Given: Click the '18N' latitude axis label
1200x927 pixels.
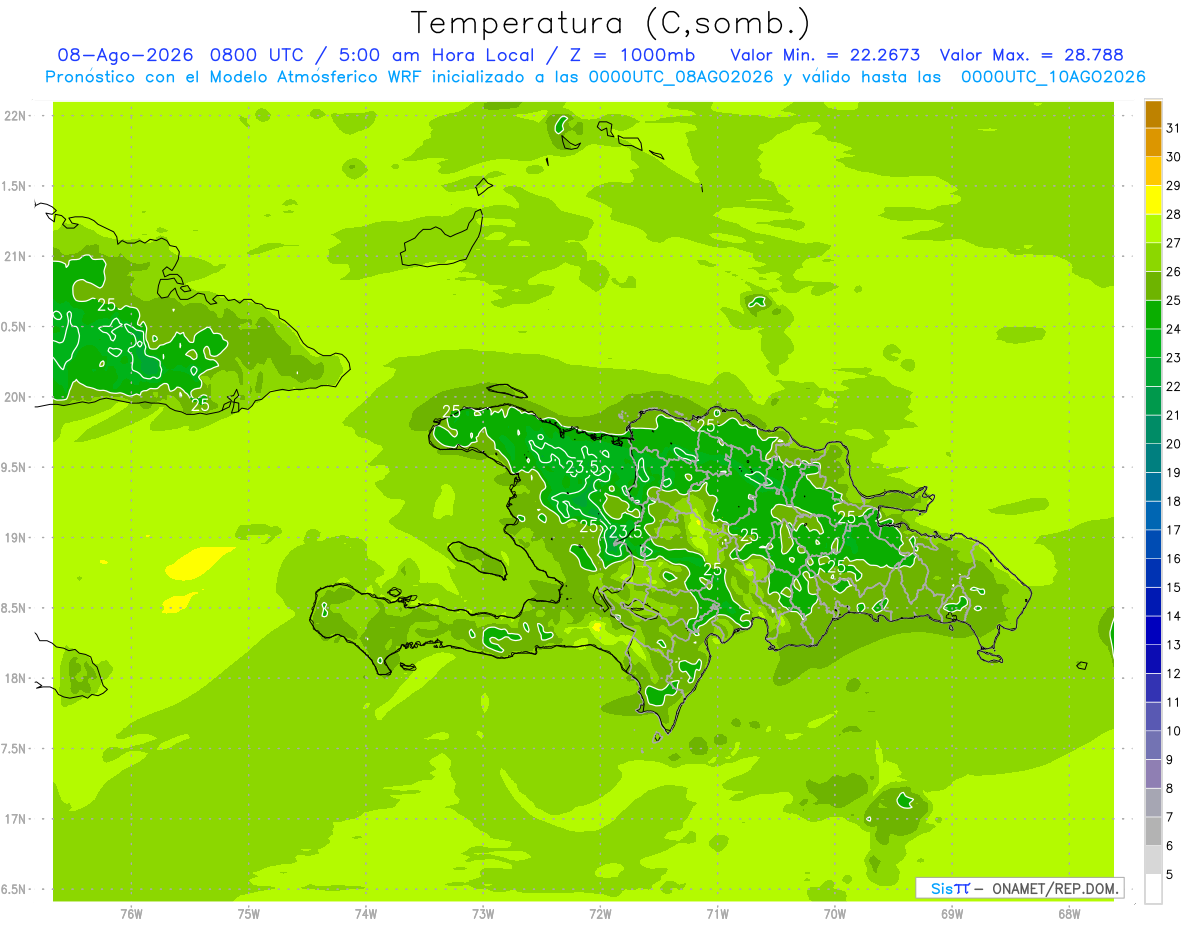Looking at the screenshot, I should pyautogui.click(x=16, y=679).
